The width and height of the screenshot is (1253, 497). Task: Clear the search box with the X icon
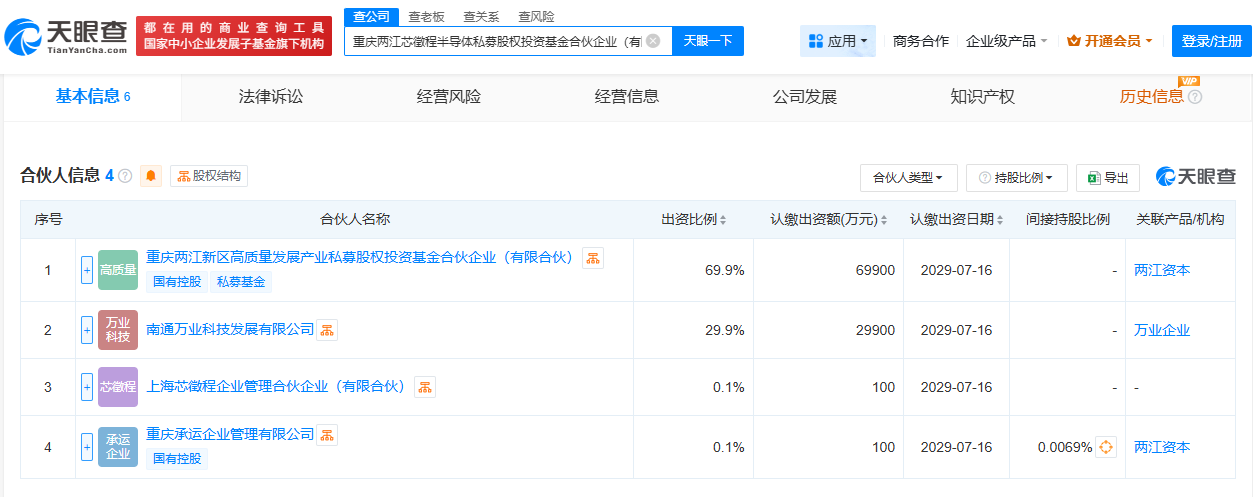[x=653, y=41]
